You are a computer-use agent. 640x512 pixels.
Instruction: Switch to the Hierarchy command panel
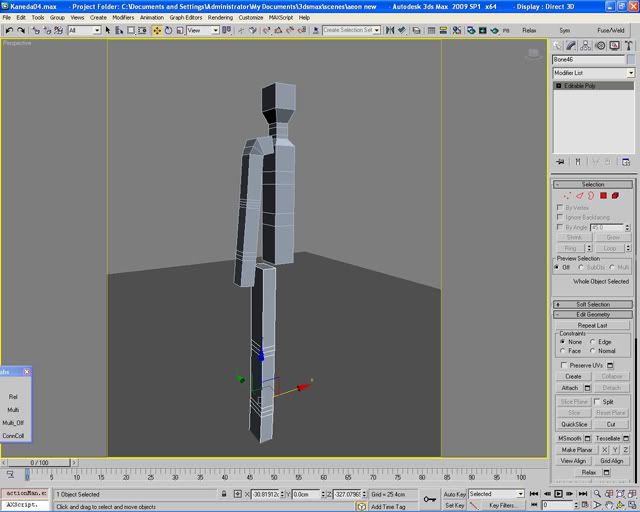[586, 46]
